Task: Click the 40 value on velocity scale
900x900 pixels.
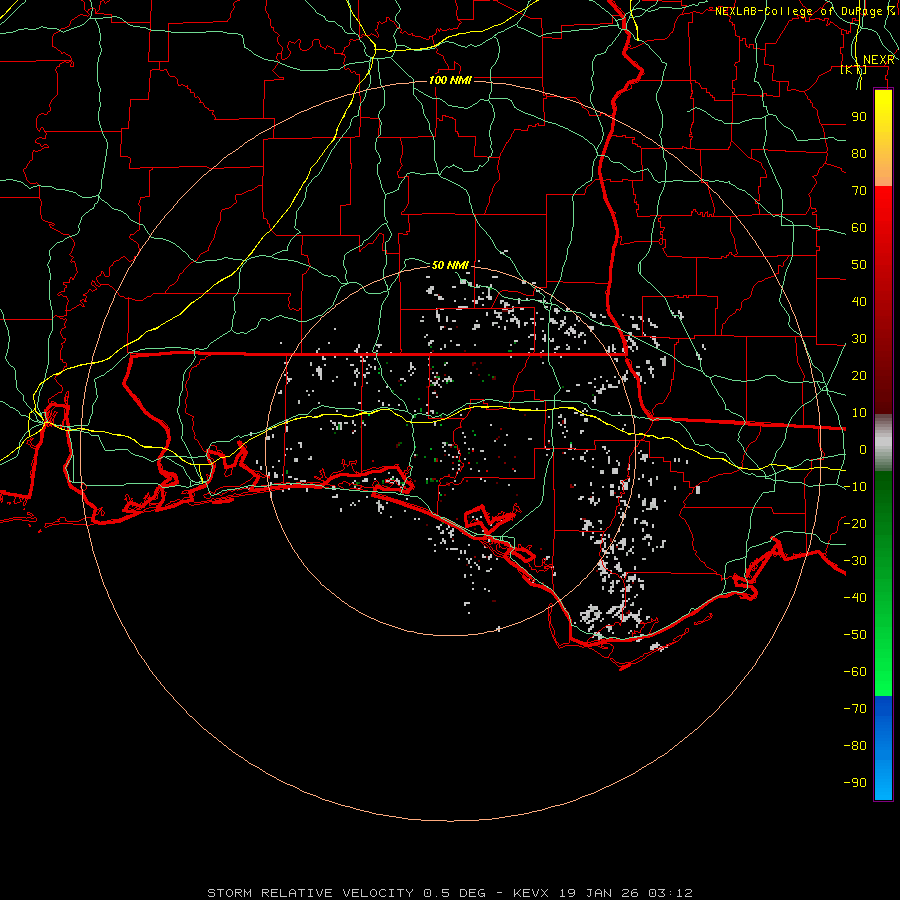Action: [859, 302]
